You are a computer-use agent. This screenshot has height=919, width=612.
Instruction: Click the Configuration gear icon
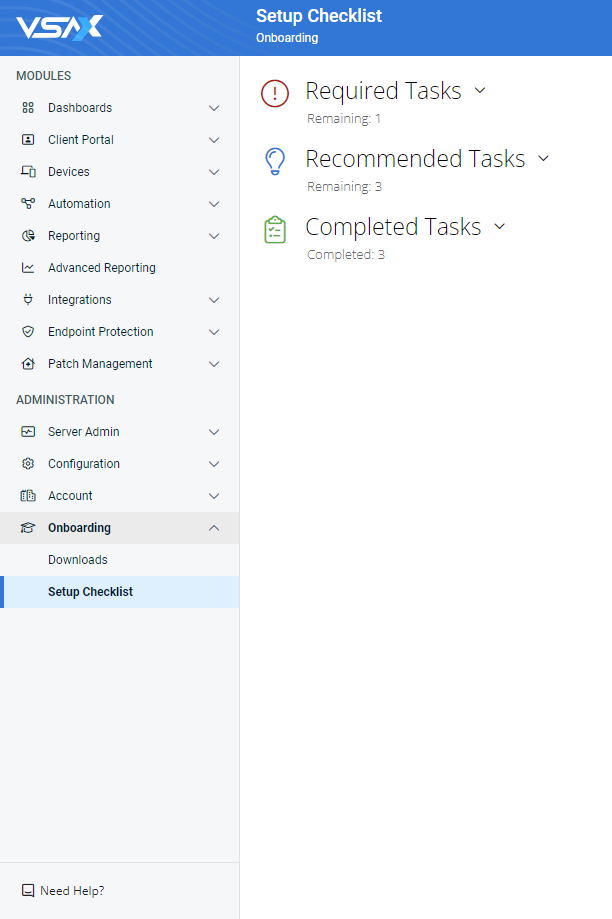(28, 464)
